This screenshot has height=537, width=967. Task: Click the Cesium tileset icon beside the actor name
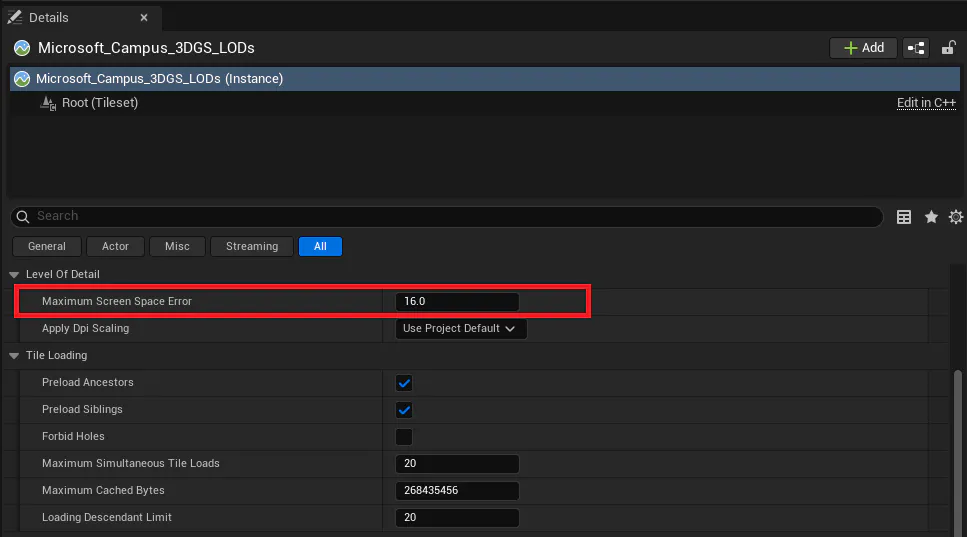pyautogui.click(x=22, y=48)
